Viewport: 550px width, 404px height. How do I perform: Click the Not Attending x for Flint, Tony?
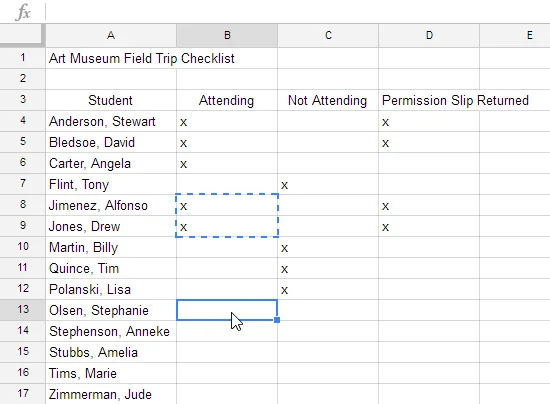pyautogui.click(x=284, y=186)
